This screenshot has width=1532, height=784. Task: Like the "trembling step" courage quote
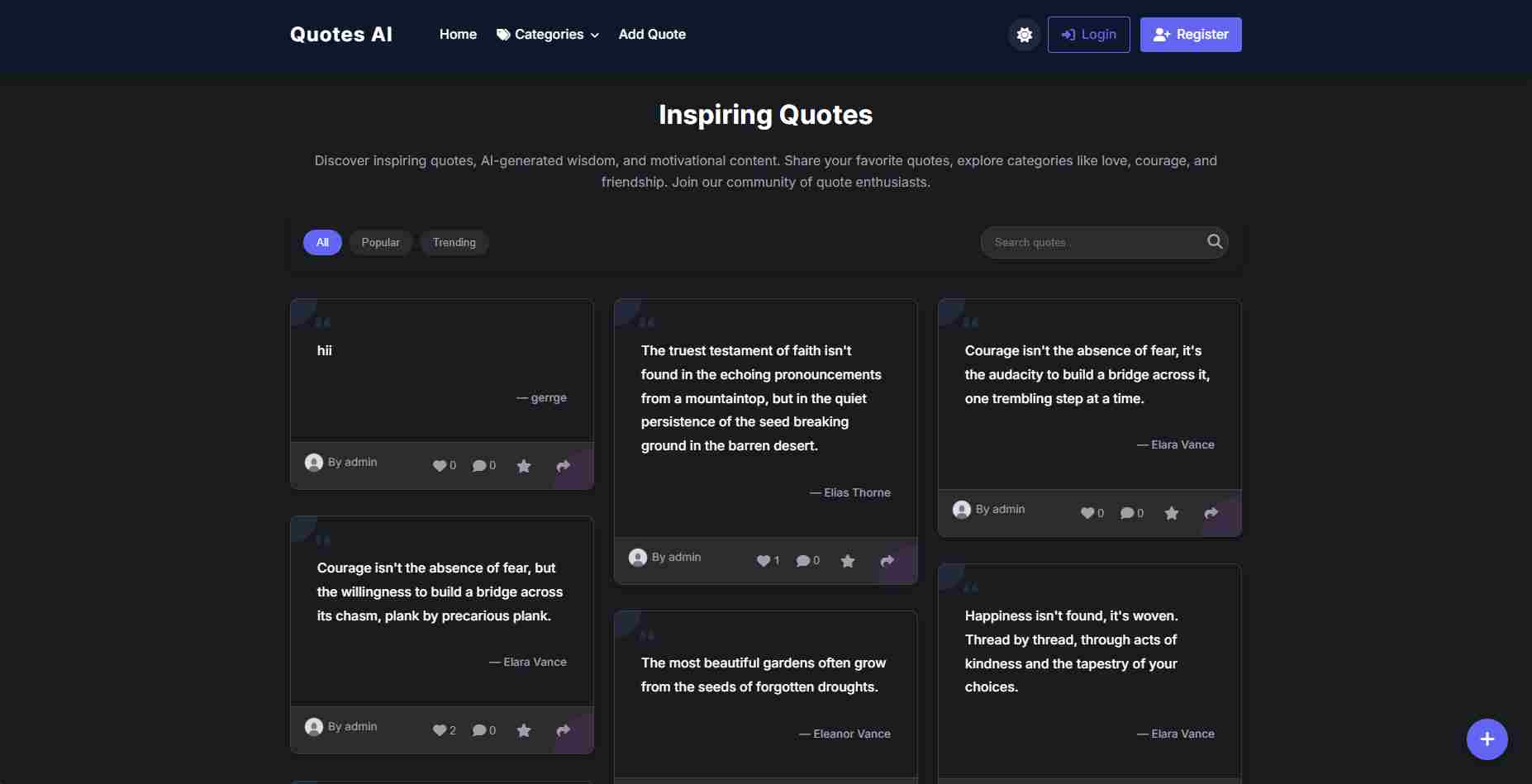(1087, 513)
